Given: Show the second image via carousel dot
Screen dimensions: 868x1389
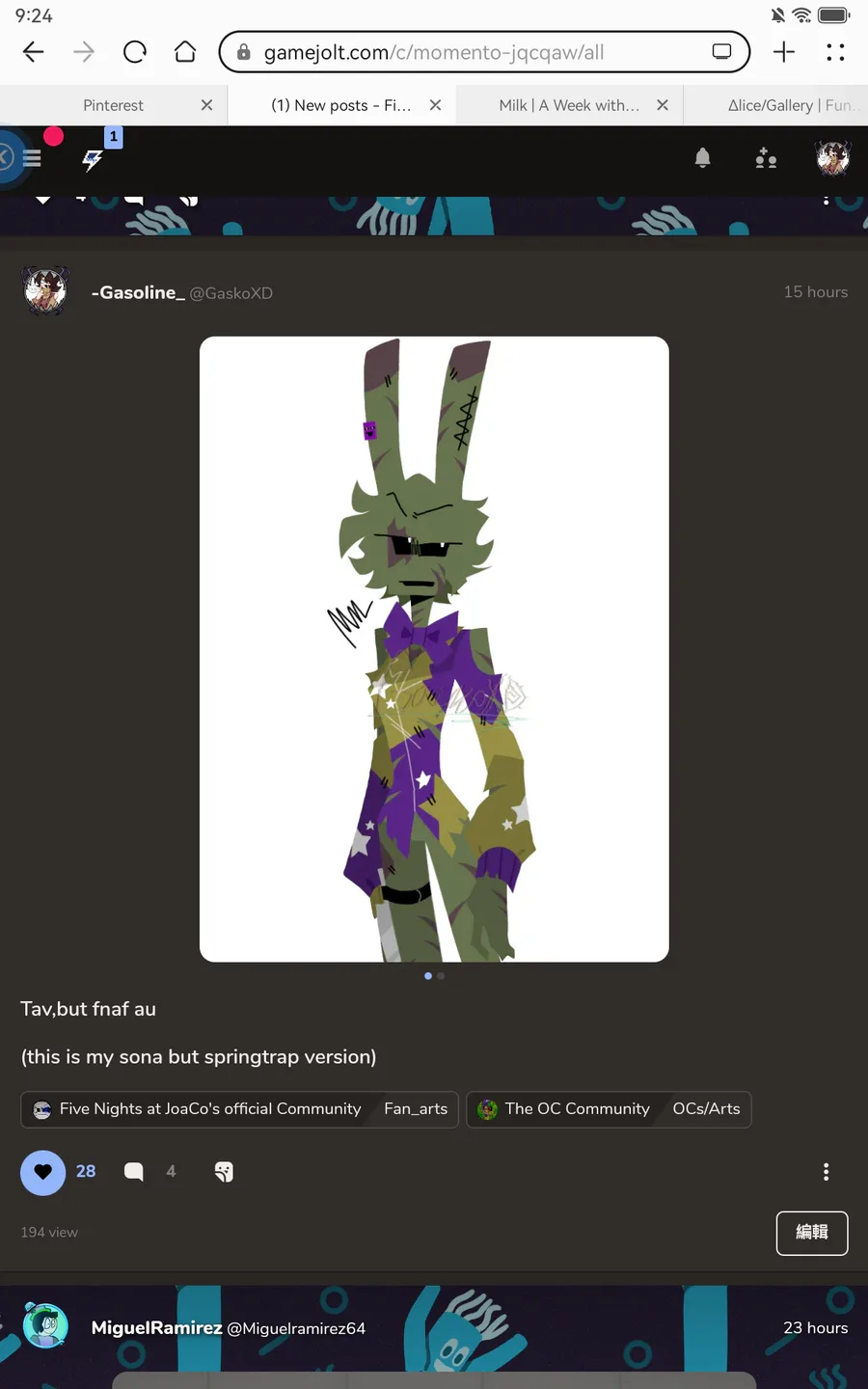Looking at the screenshot, I should (441, 976).
